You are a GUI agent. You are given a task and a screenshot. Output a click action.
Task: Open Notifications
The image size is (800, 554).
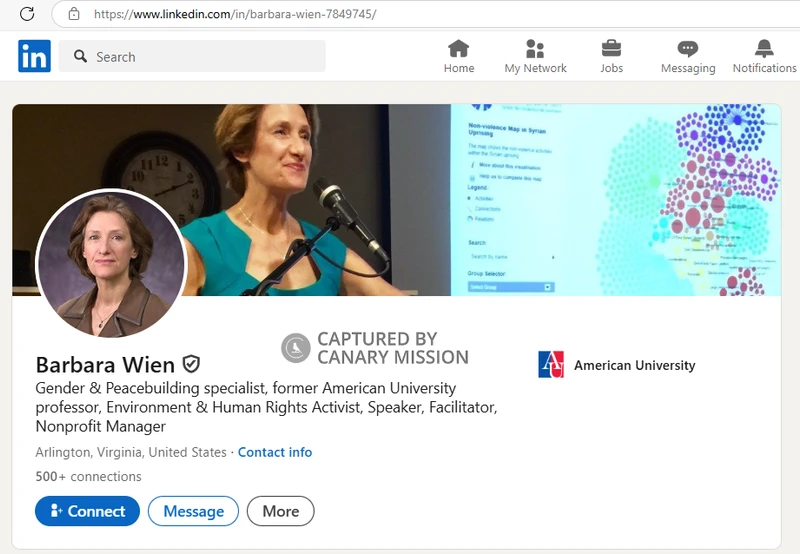(764, 57)
